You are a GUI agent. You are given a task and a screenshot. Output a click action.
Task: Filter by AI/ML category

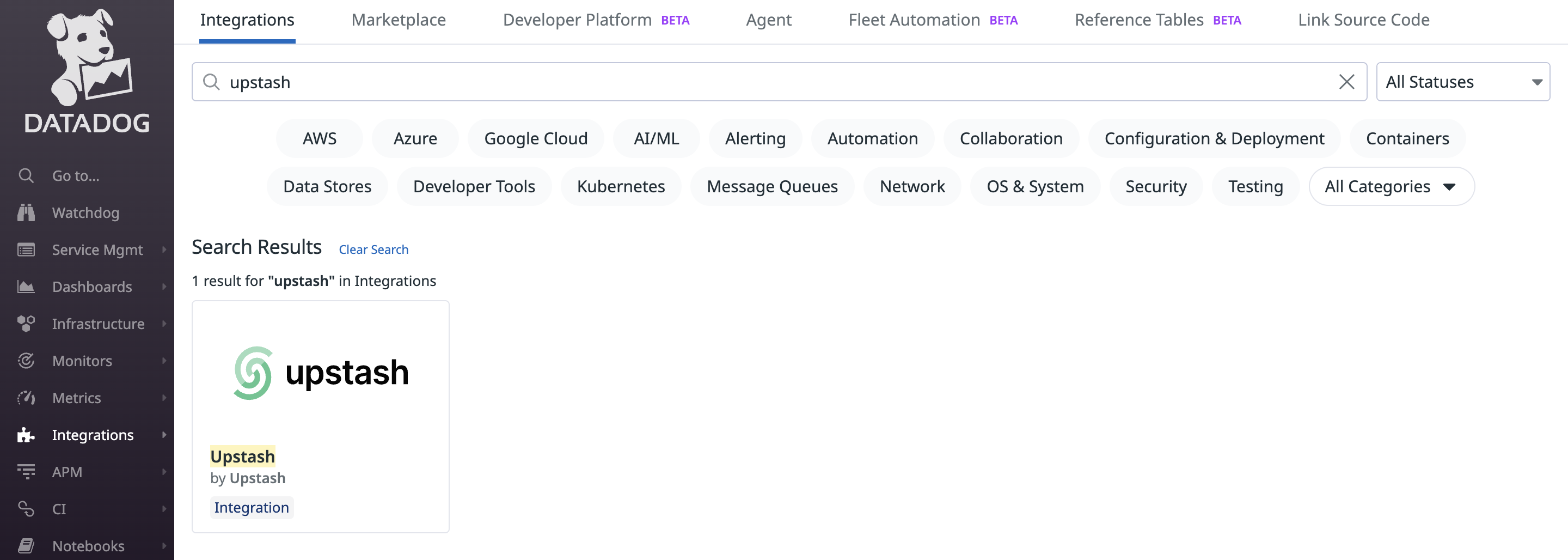point(656,138)
